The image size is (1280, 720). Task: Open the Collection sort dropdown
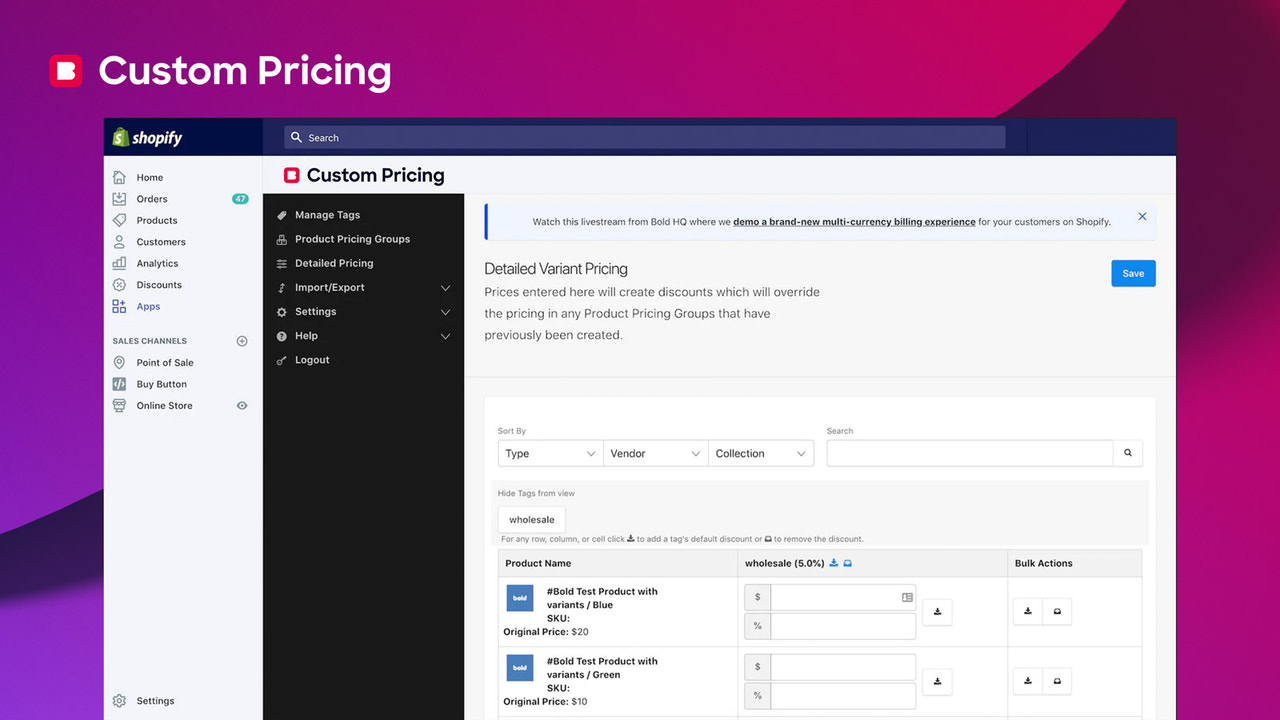click(x=760, y=453)
